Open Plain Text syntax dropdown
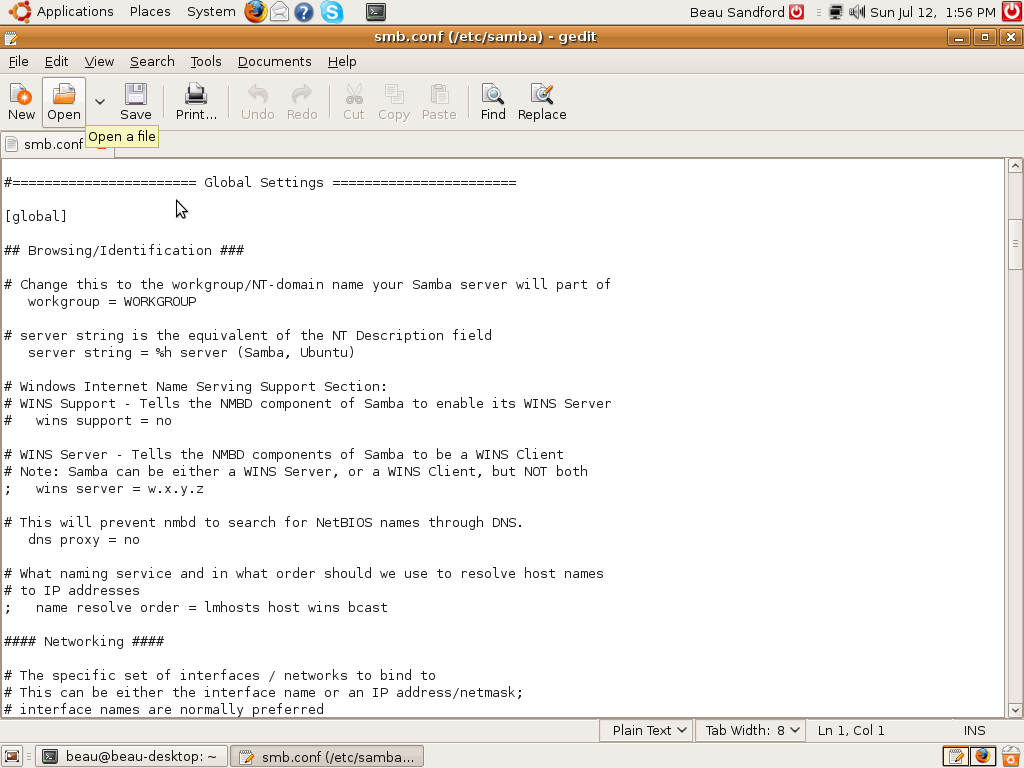Image resolution: width=1024 pixels, height=768 pixels. (648, 730)
